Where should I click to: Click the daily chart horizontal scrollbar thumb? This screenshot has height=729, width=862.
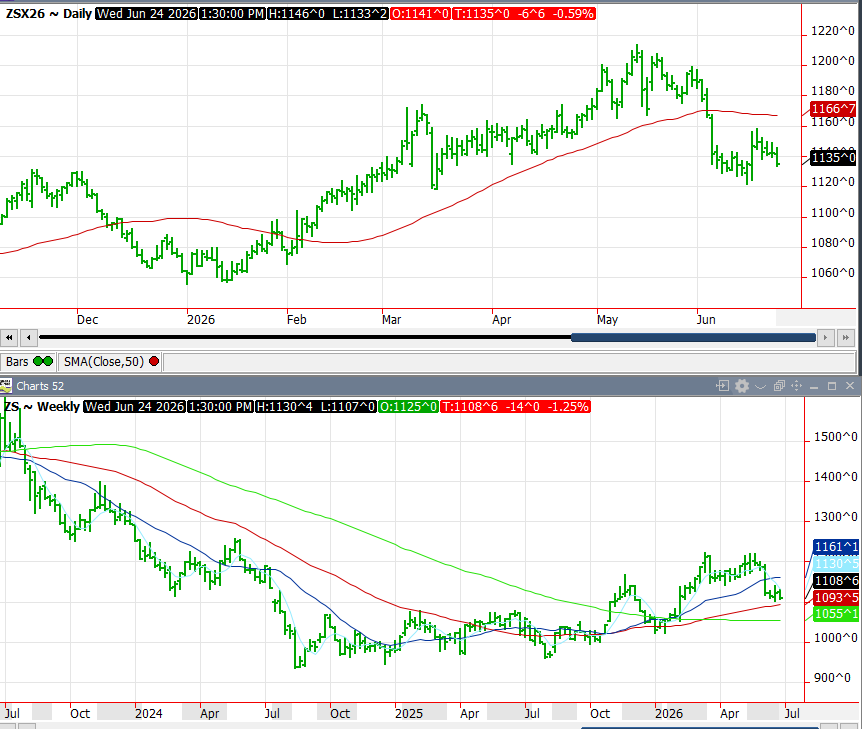point(693,338)
